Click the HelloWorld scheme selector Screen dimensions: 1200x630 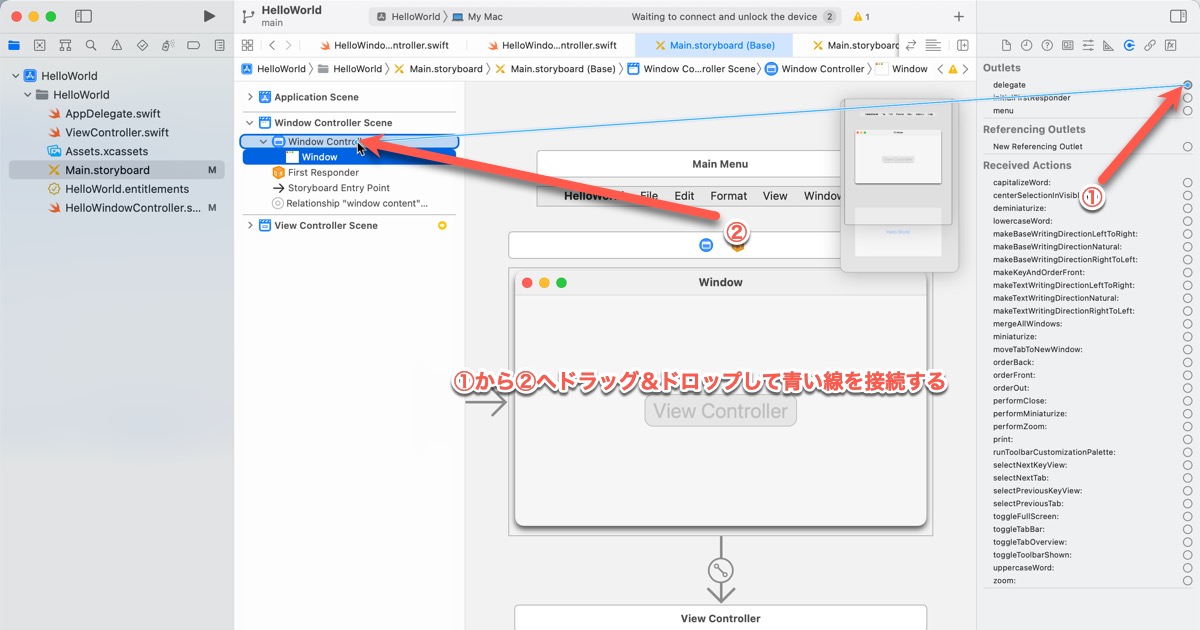coord(408,17)
